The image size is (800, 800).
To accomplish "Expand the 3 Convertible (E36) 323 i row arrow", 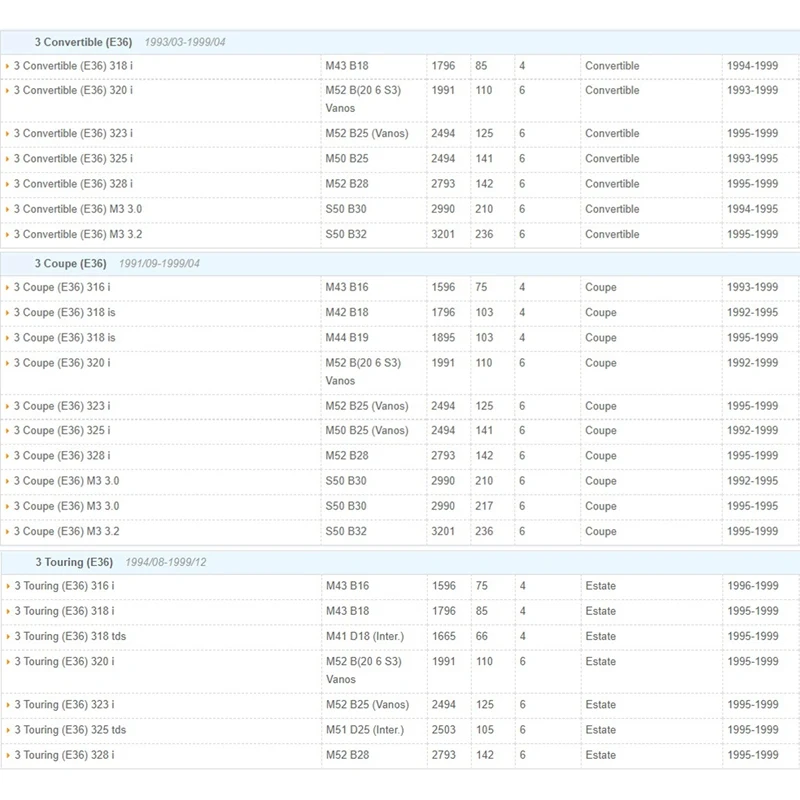I will (x=7, y=134).
